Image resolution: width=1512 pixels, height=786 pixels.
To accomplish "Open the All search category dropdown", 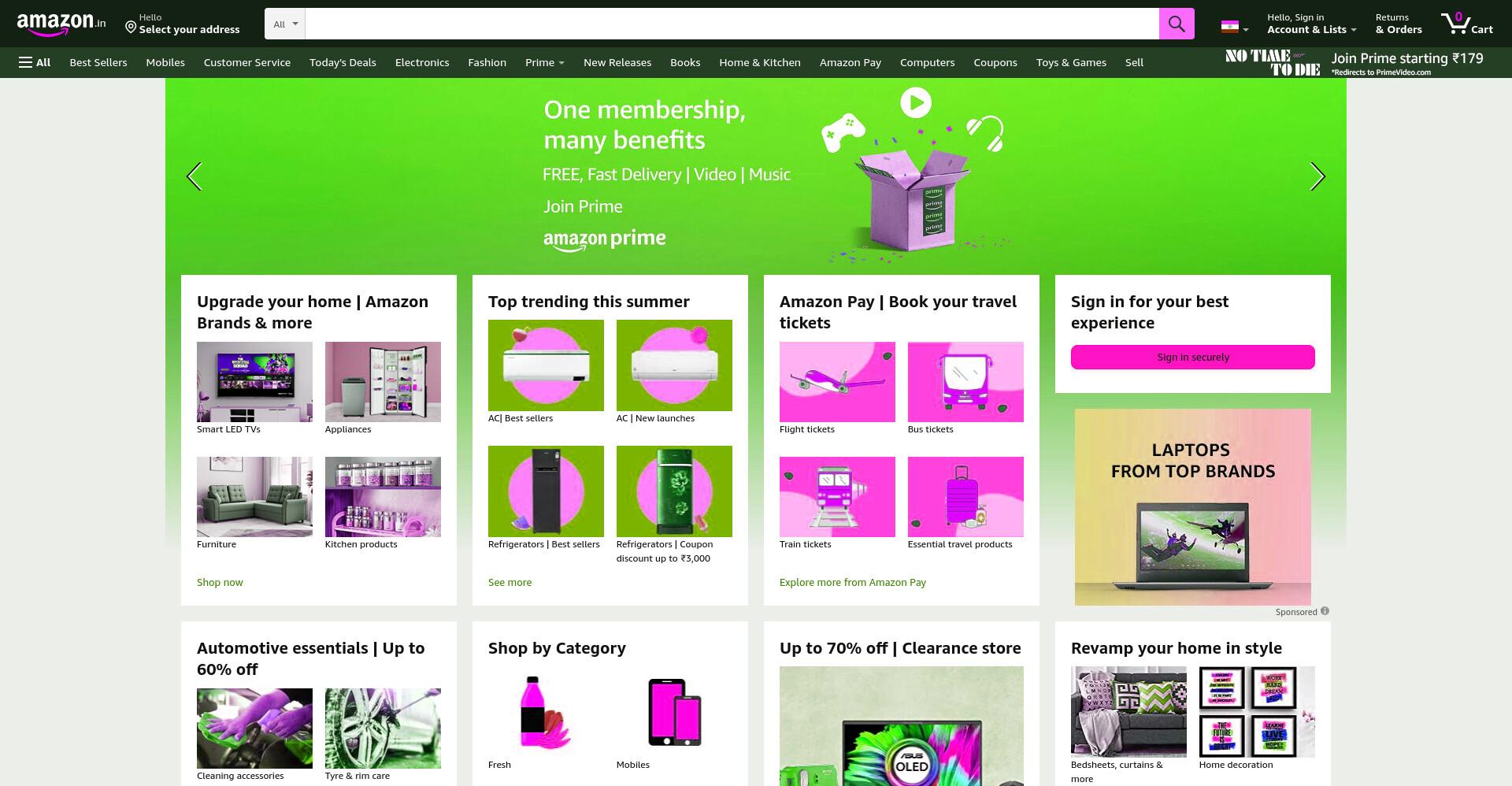I will (x=285, y=24).
